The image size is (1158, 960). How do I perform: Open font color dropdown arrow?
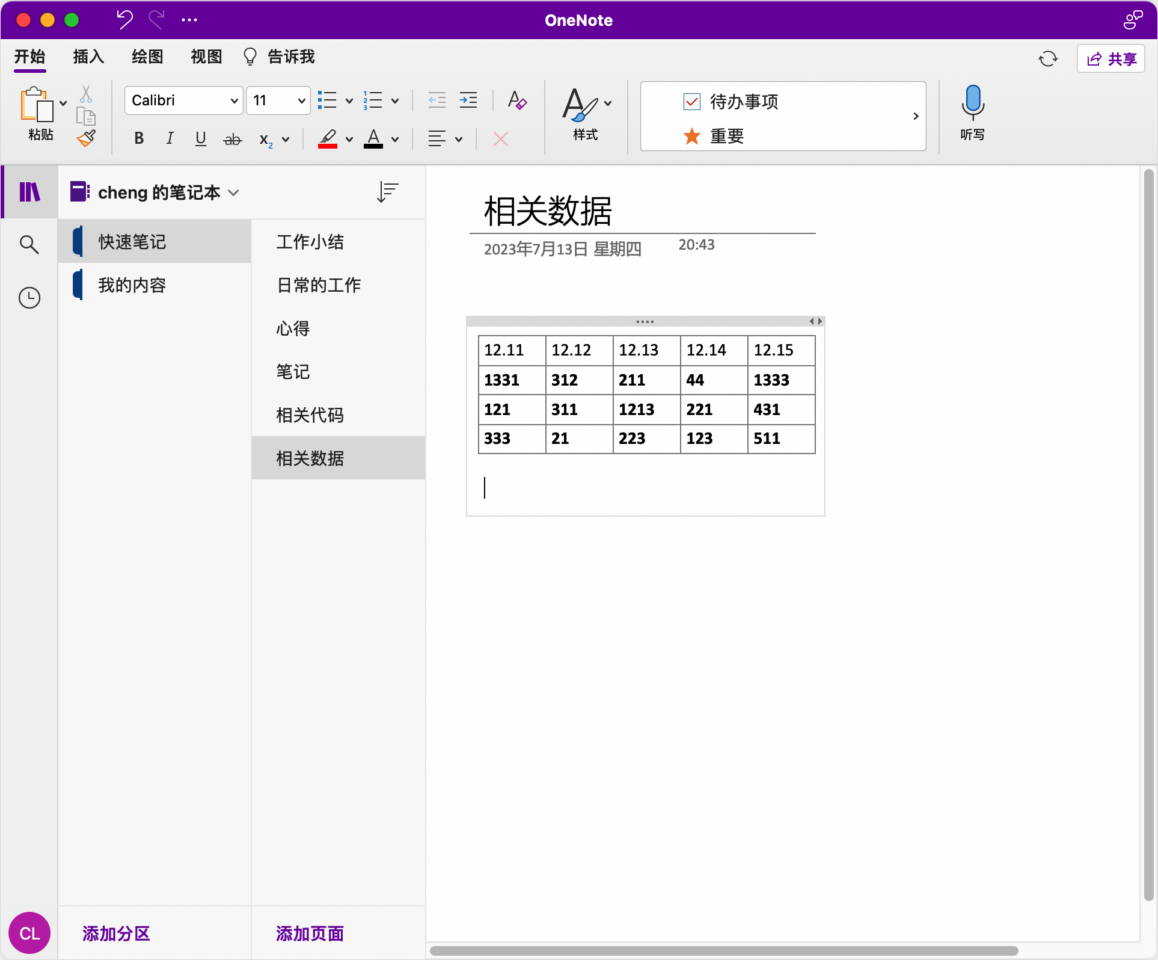pyautogui.click(x=394, y=140)
